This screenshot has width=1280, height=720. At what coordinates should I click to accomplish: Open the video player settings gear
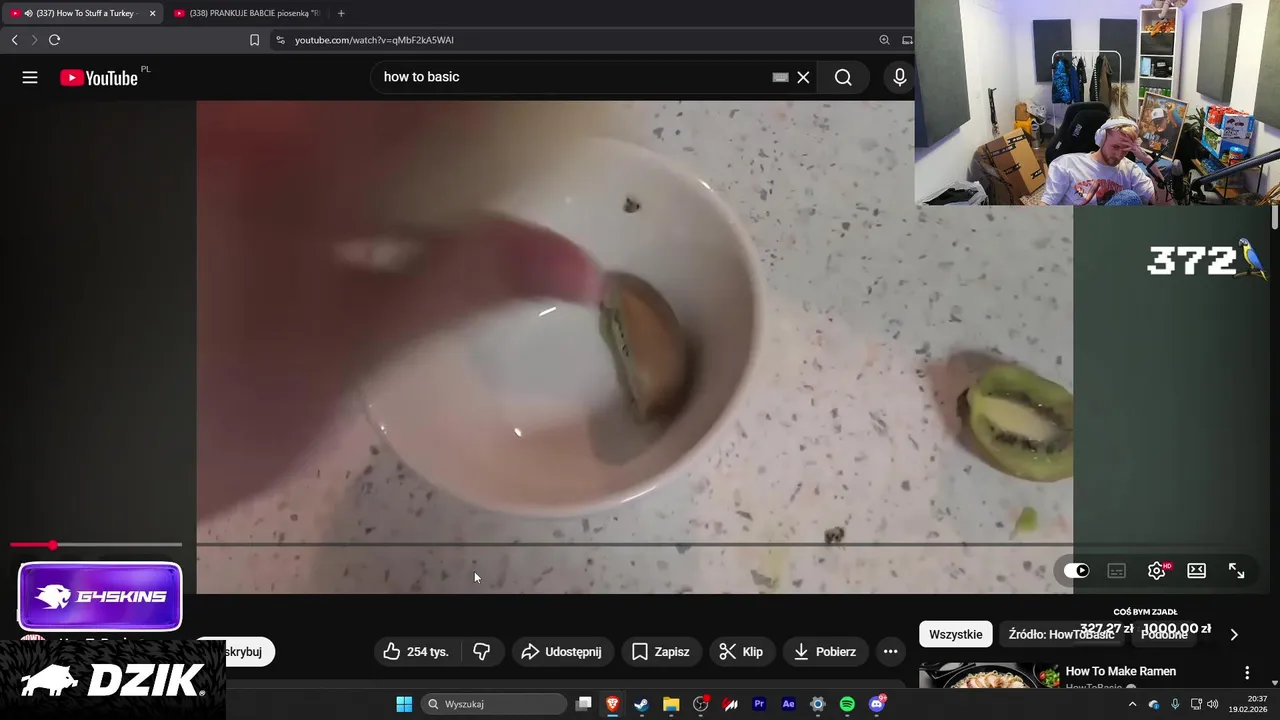(1157, 570)
